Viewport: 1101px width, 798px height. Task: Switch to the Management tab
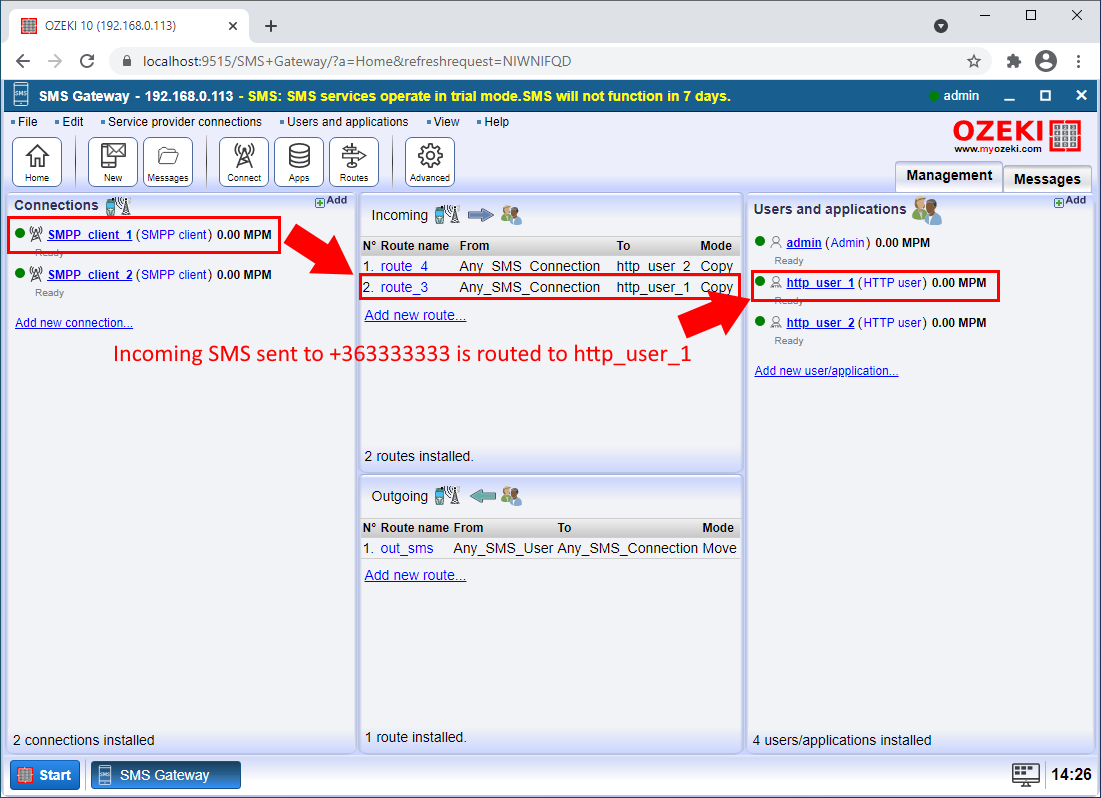(x=949, y=176)
